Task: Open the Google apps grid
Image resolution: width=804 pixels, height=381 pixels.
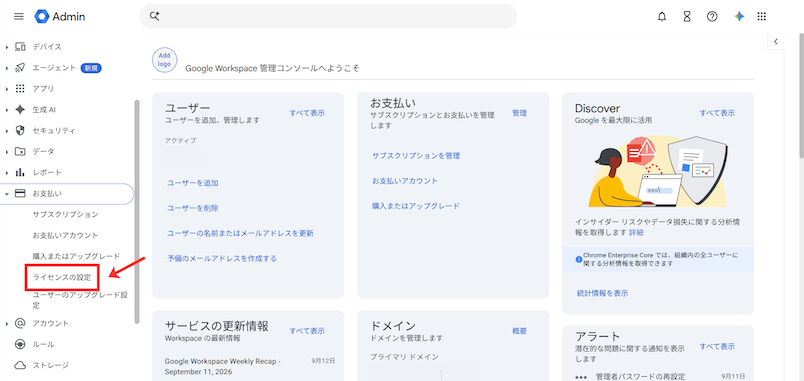Action: [x=761, y=16]
